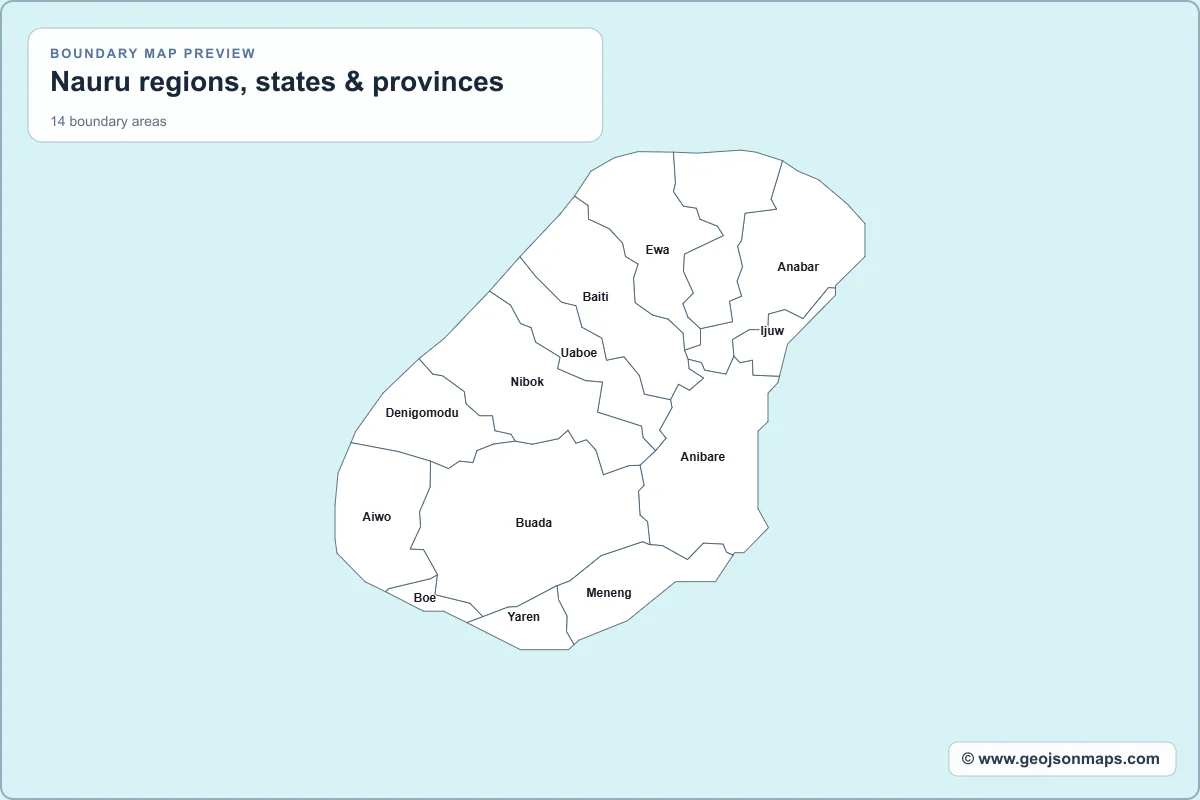Screen dimensions: 1200x800
Task: Click the Nibok district label
Action: pyautogui.click(x=527, y=382)
